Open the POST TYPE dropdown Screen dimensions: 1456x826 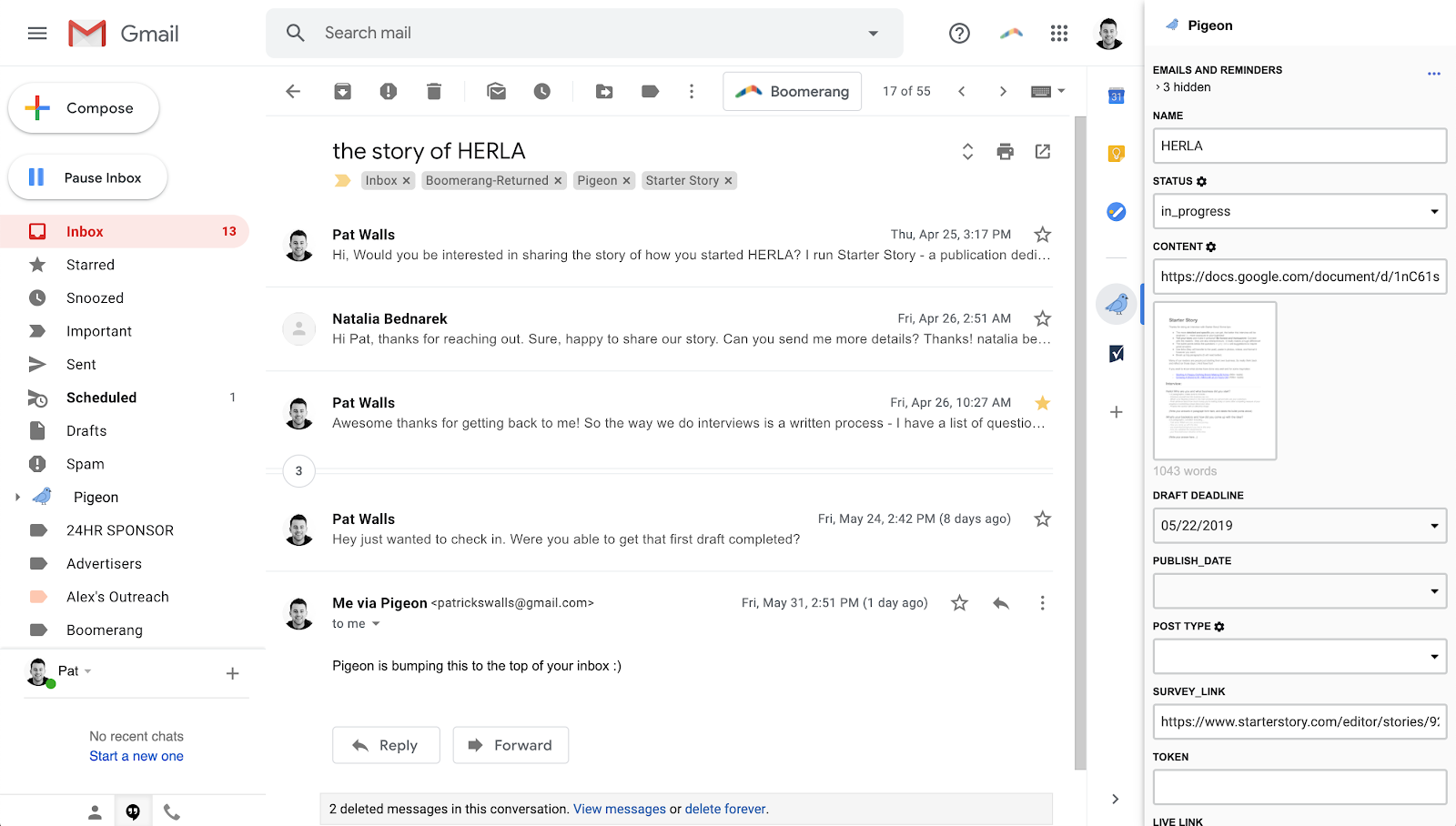[x=1299, y=656]
